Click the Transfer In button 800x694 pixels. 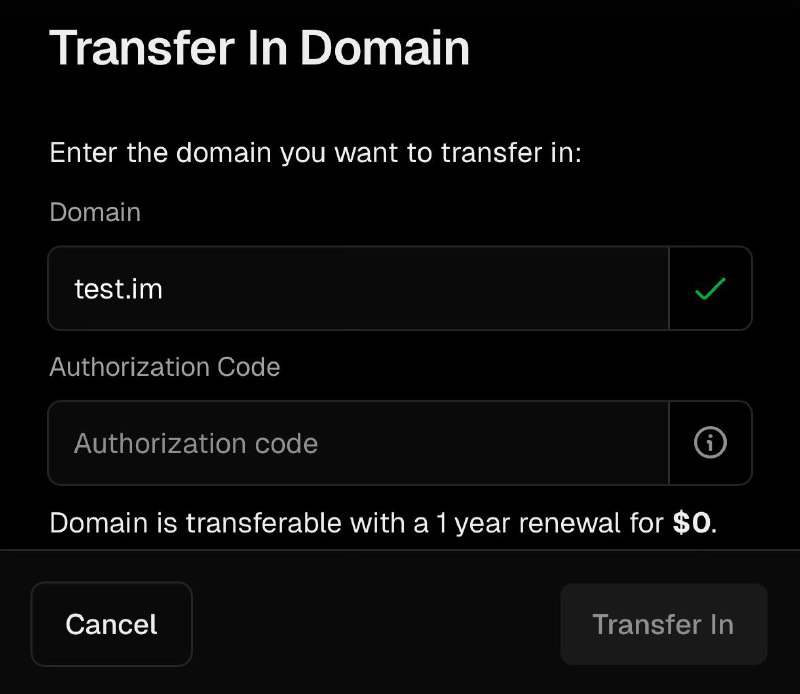[x=663, y=625]
